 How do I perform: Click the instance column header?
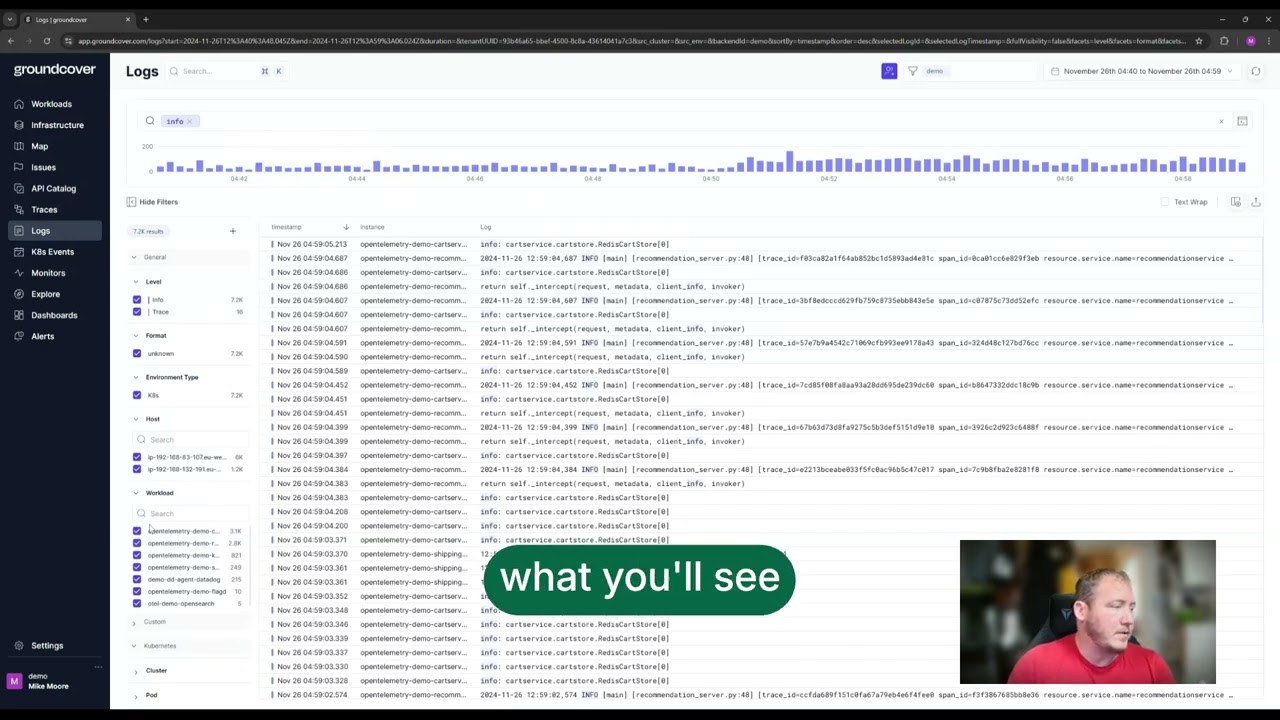coord(372,227)
